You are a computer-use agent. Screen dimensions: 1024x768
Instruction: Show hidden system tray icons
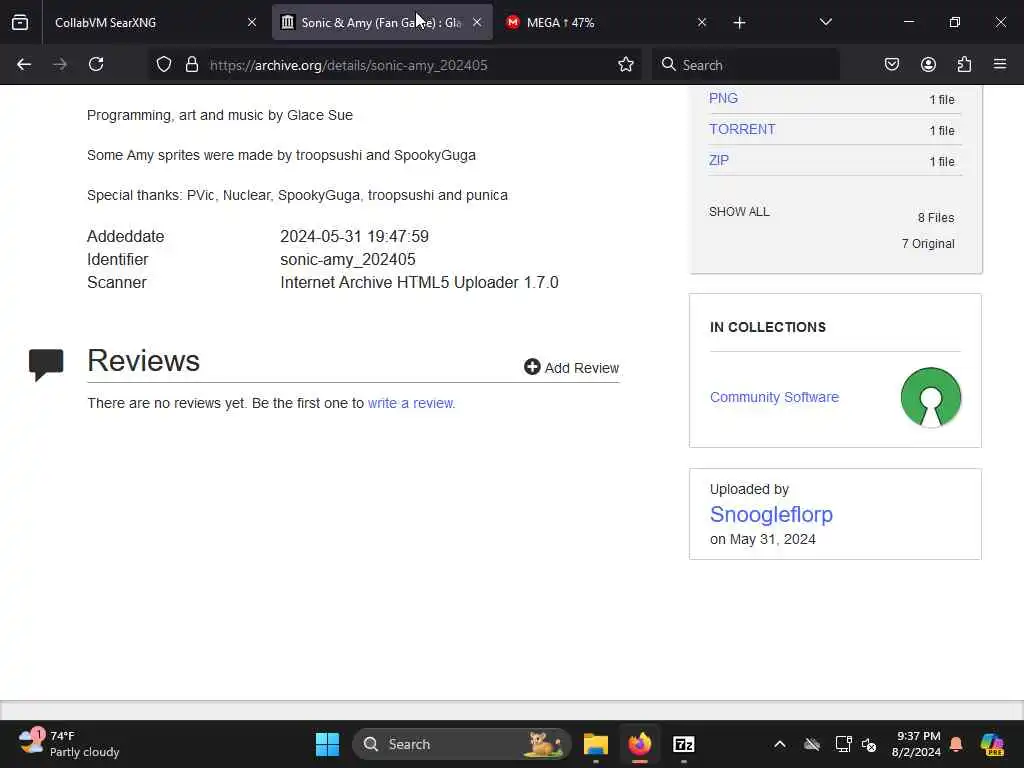780,744
